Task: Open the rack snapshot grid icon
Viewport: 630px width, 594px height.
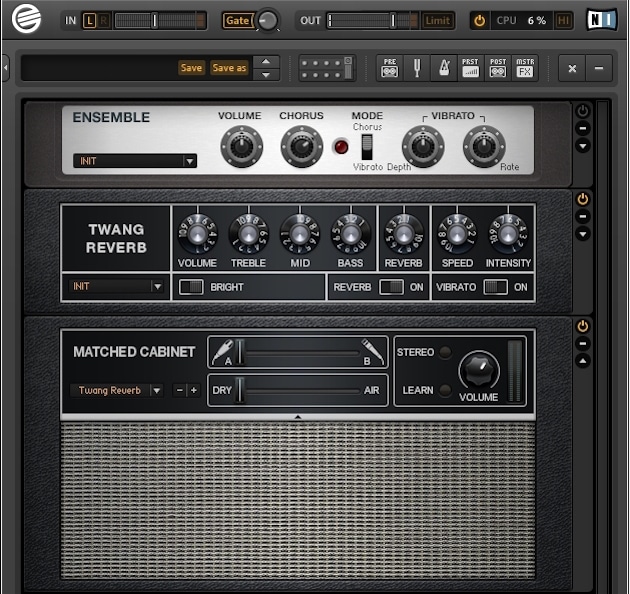Action: [x=327, y=68]
